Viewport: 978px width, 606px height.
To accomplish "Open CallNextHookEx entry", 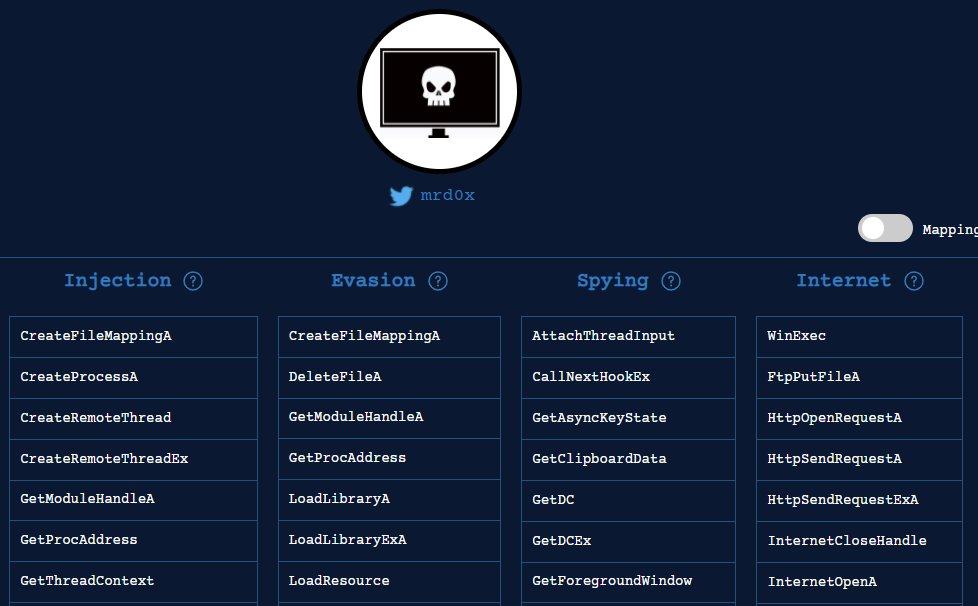I will pyautogui.click(x=628, y=378).
